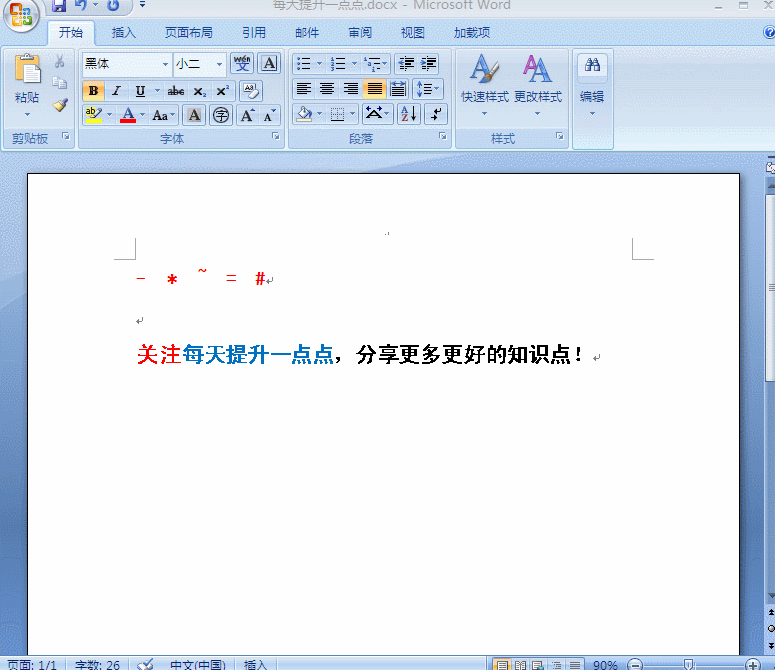
Task: Expand underline style dropdown arrow
Action: pos(157,91)
